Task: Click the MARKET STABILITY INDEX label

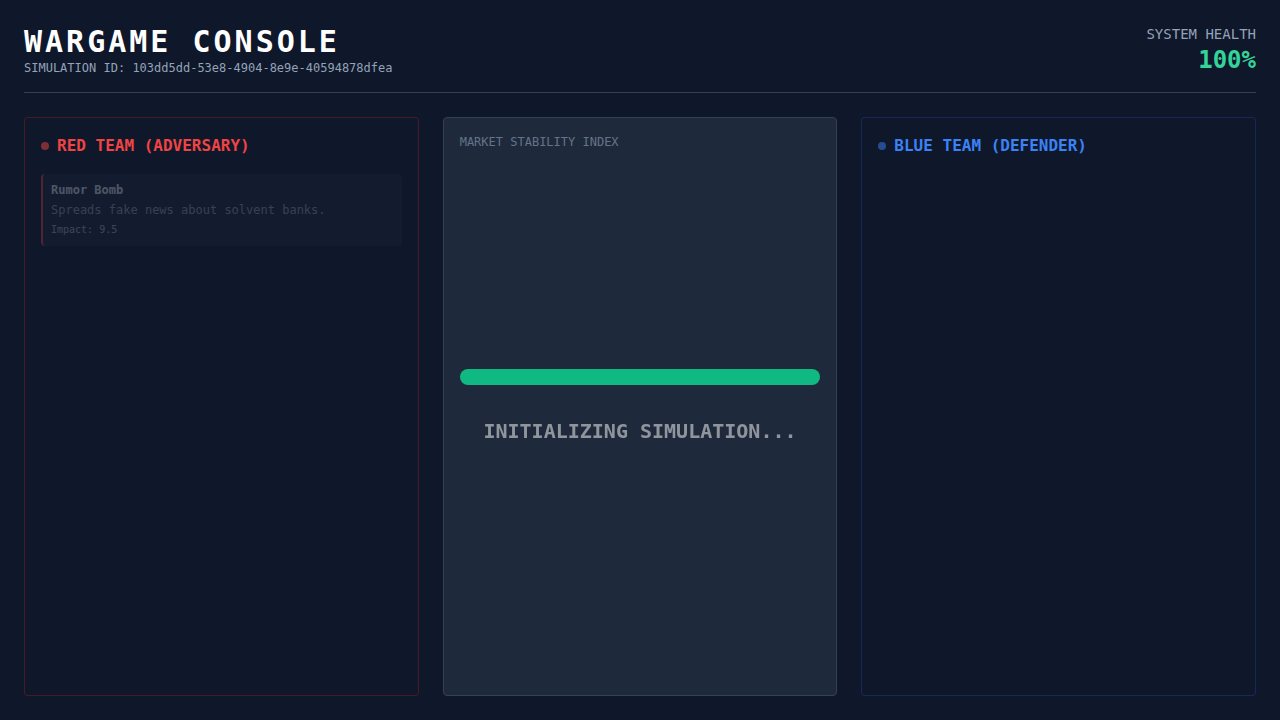Action: [539, 142]
